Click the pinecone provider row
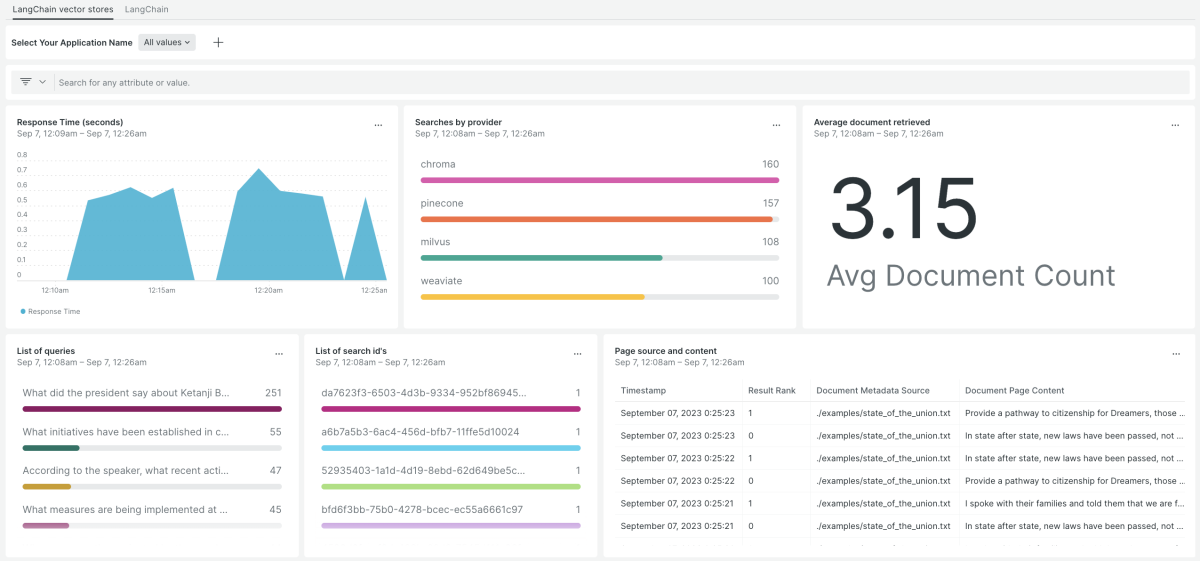Viewport: 1200px width, 561px height. point(599,204)
